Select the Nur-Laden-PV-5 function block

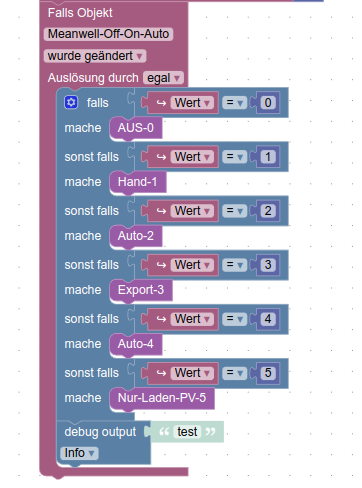[x=162, y=398]
